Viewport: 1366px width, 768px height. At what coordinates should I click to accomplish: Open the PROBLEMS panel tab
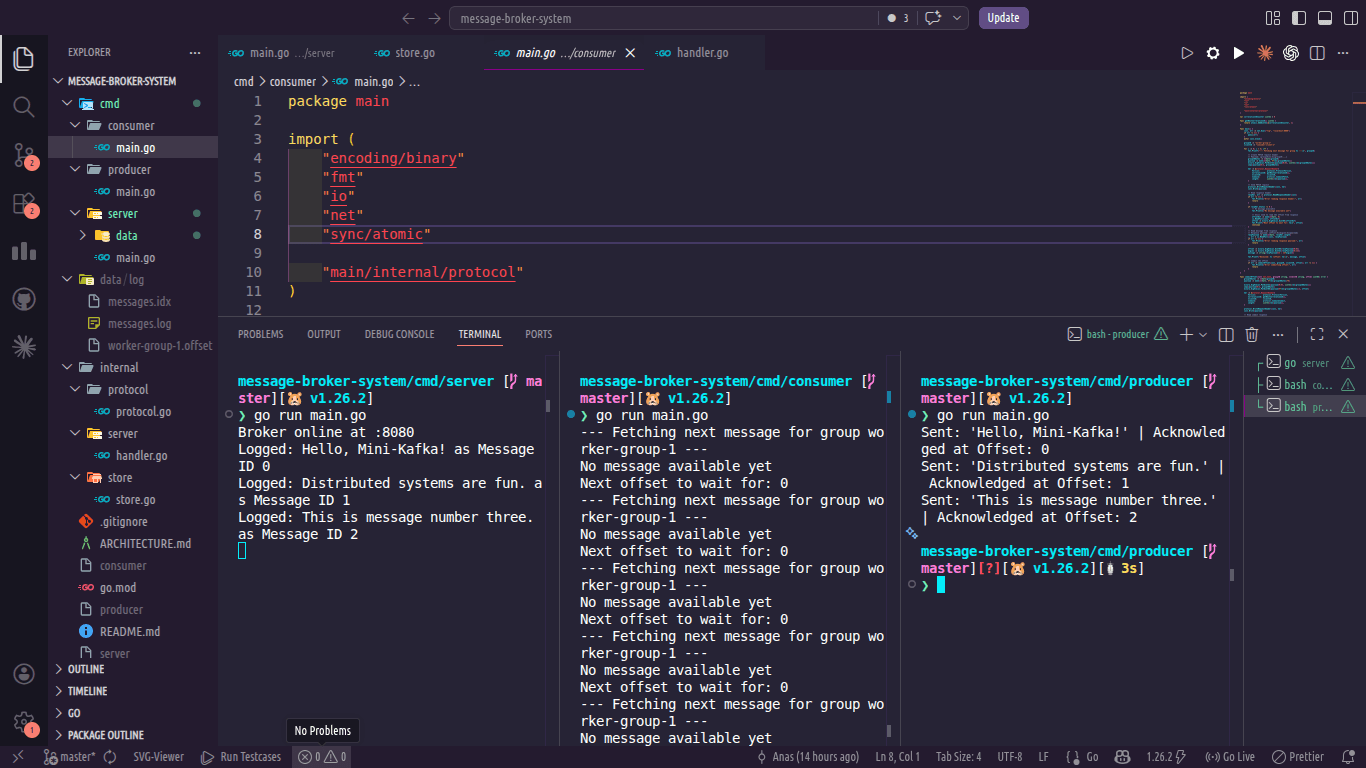[261, 334]
